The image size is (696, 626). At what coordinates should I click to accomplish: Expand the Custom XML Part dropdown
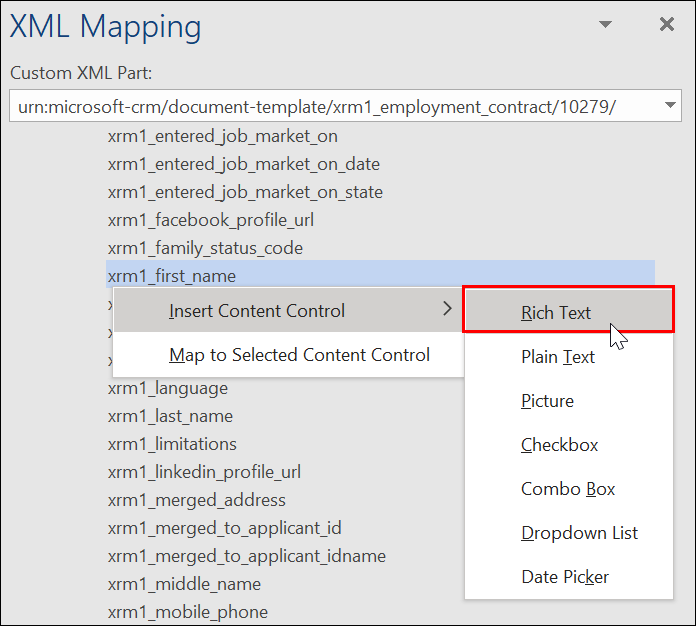click(x=669, y=106)
